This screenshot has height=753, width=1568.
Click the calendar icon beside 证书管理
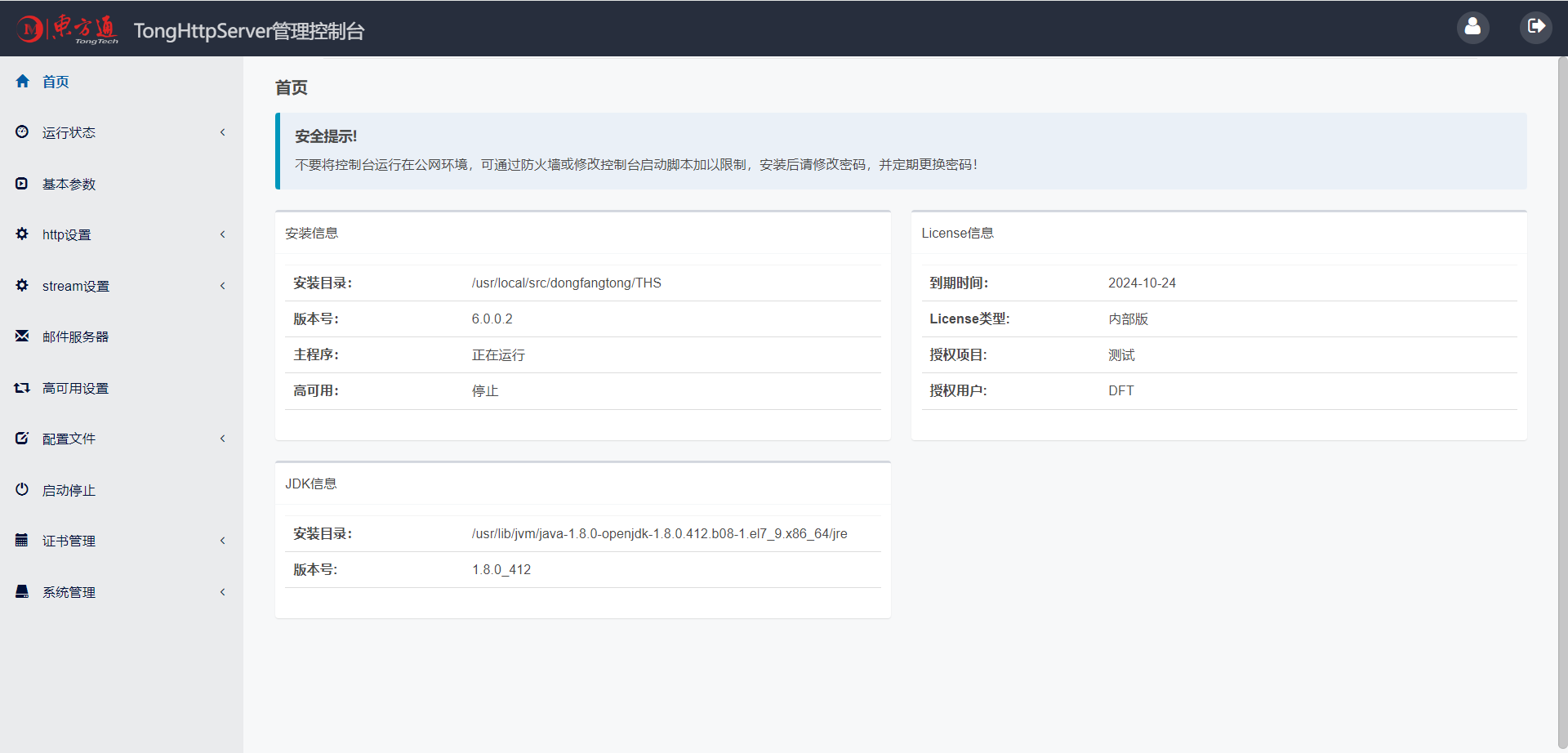coord(22,540)
